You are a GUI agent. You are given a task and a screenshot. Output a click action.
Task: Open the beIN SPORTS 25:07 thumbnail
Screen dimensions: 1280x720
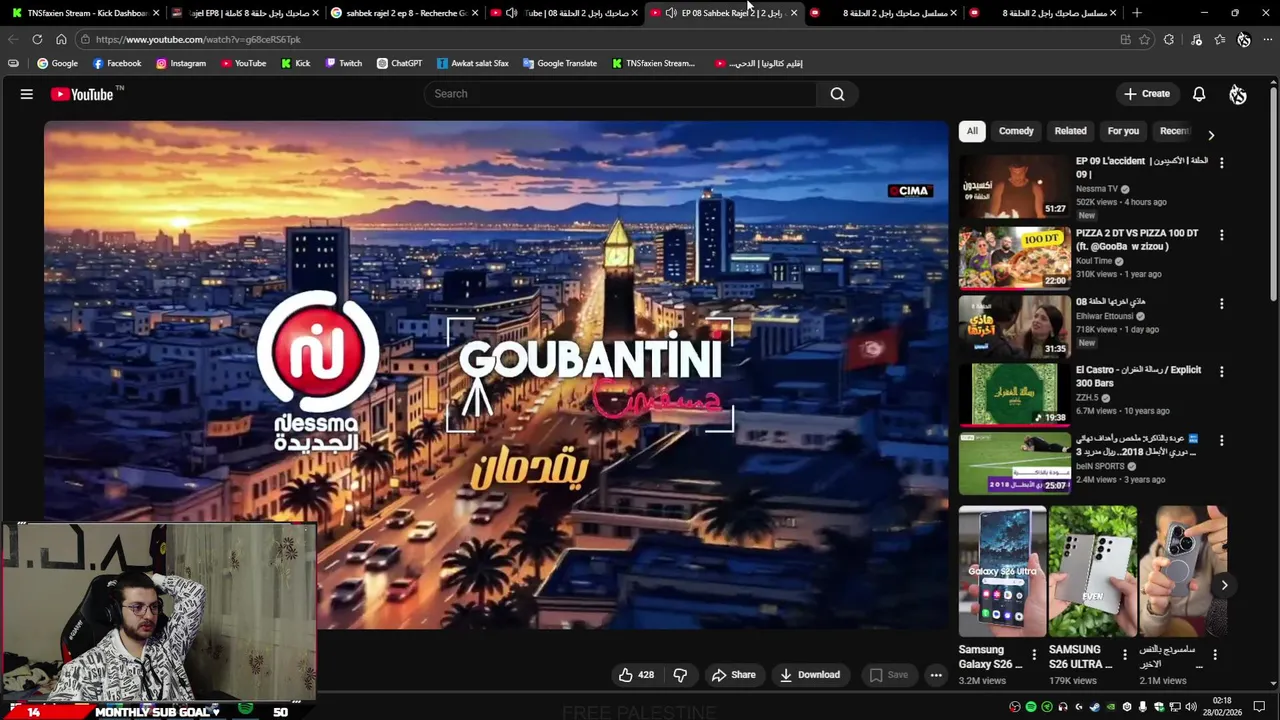1014,463
